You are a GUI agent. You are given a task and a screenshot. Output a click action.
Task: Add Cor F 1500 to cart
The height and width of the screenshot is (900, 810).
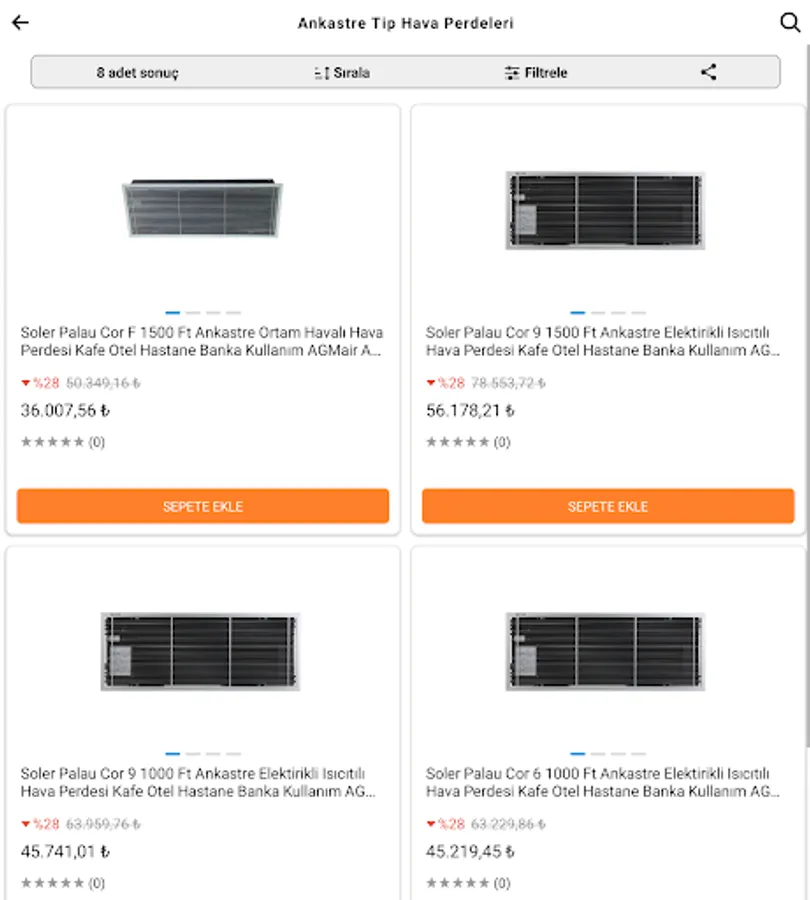(203, 506)
